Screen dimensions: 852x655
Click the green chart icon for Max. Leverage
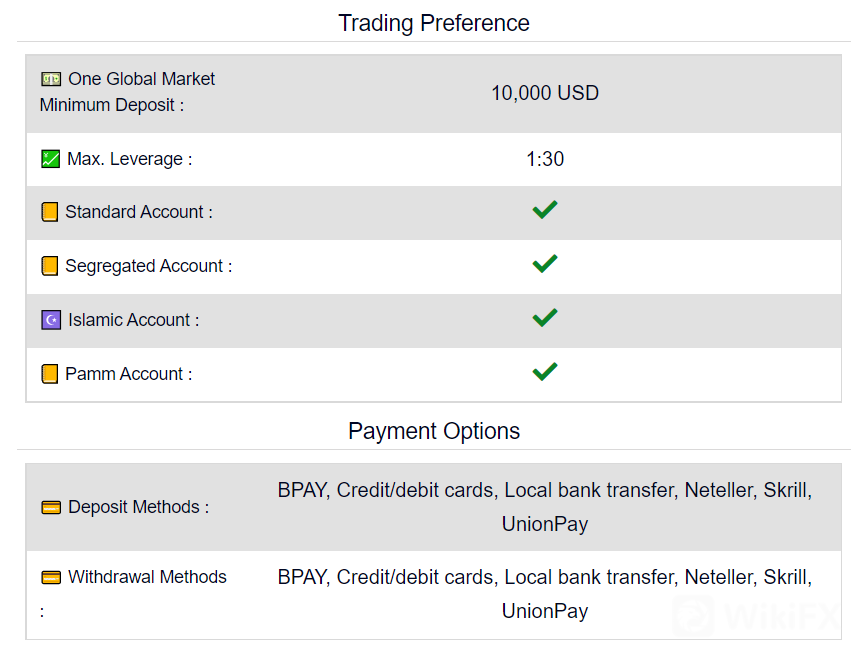(x=50, y=159)
